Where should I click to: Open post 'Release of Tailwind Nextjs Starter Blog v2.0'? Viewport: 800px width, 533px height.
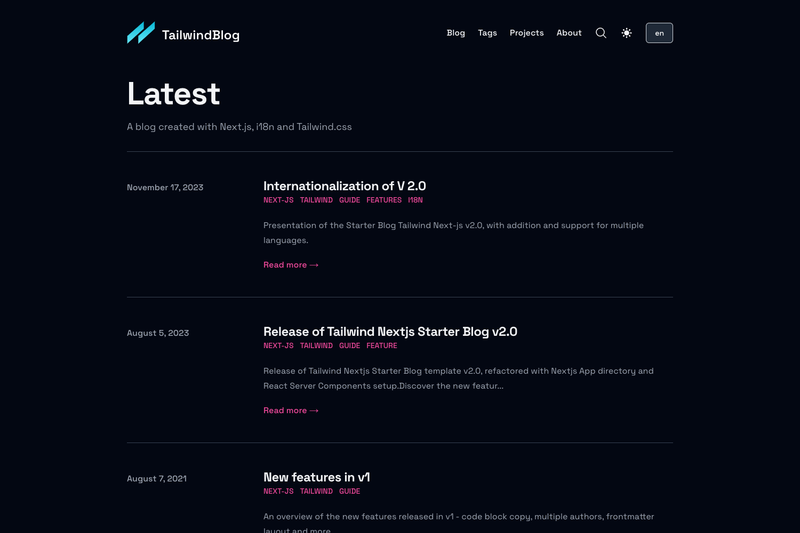coord(390,332)
